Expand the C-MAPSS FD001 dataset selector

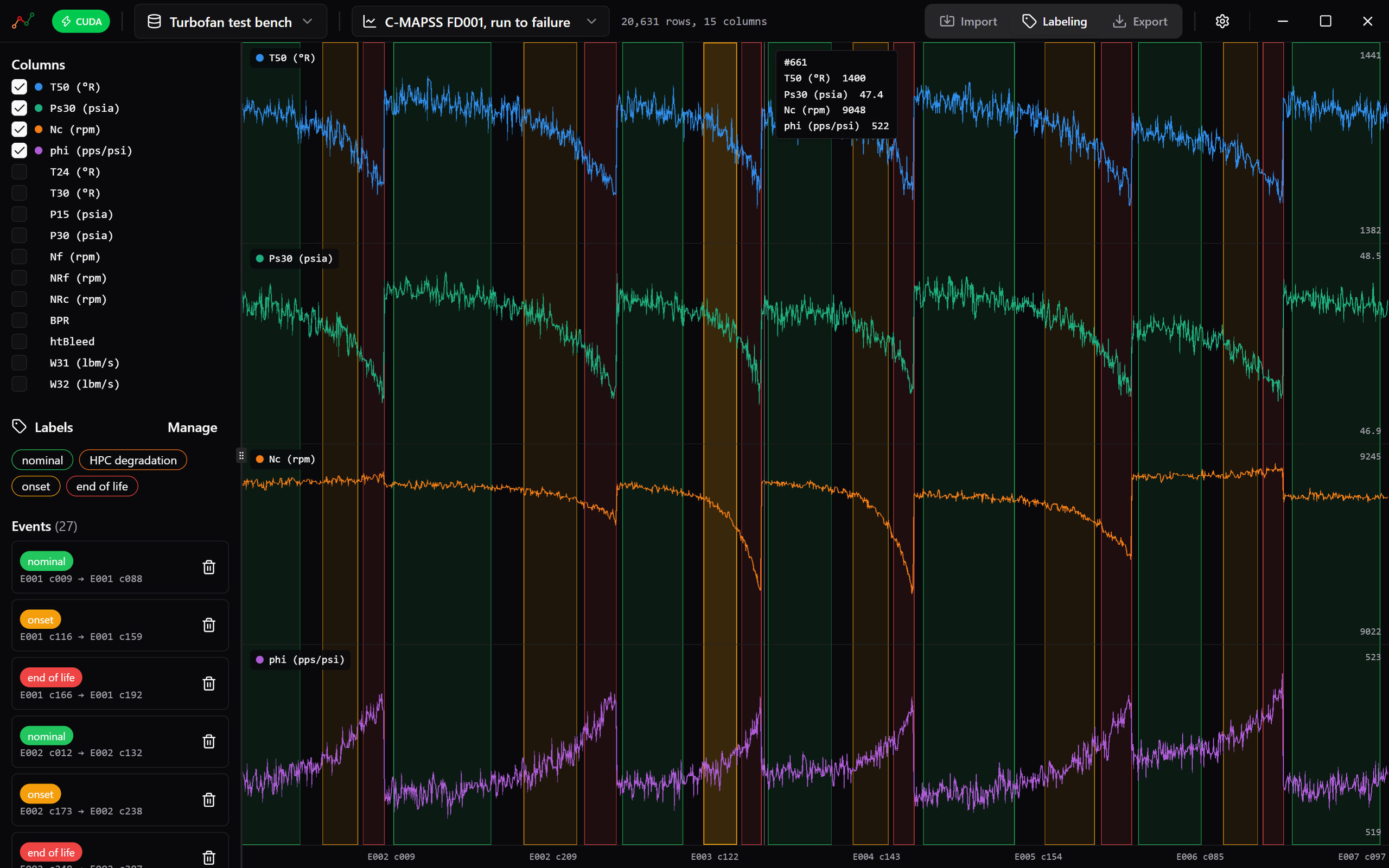pos(480,21)
